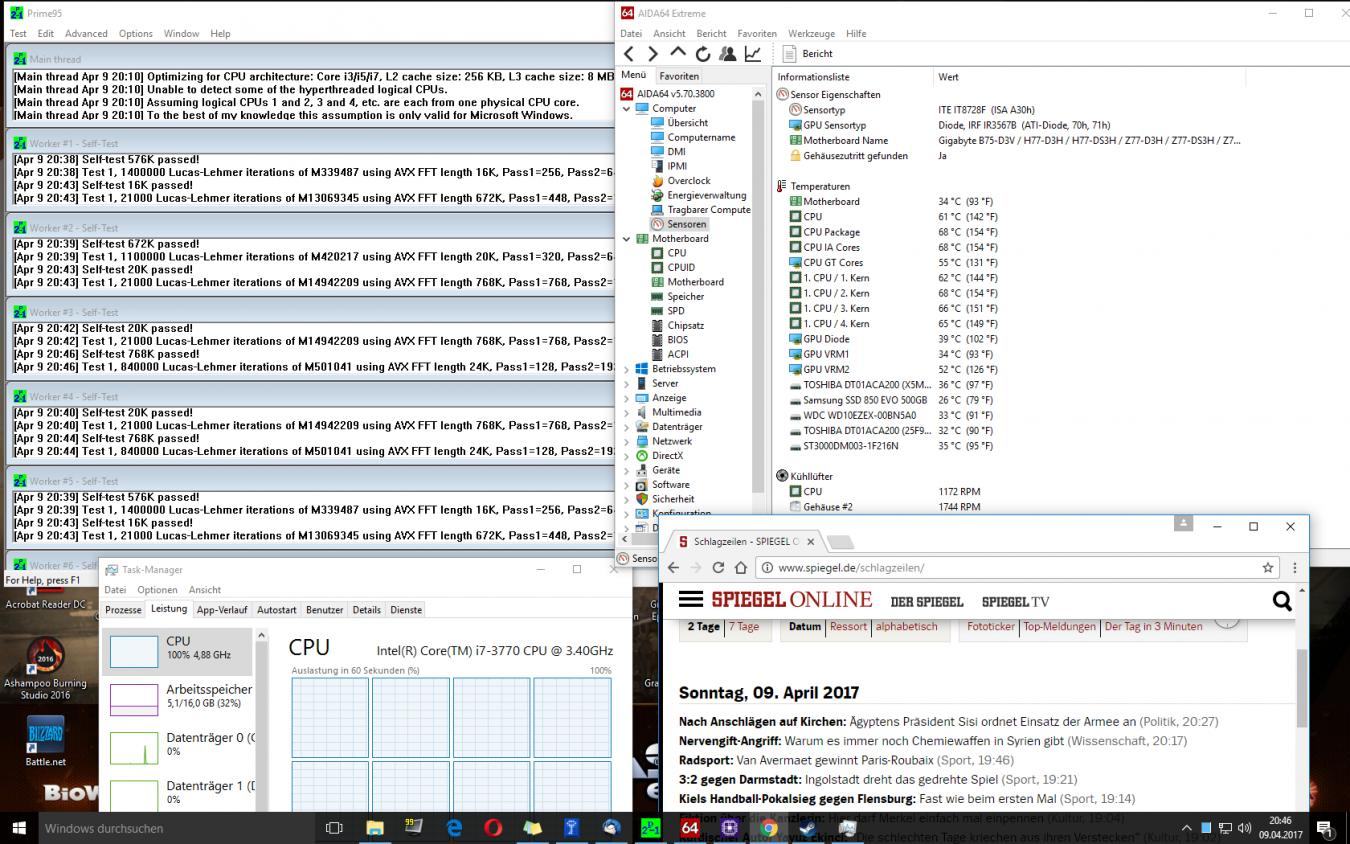The width and height of the screenshot is (1350, 844).
Task: Expand the Datenträger tree node
Action: coord(627,427)
